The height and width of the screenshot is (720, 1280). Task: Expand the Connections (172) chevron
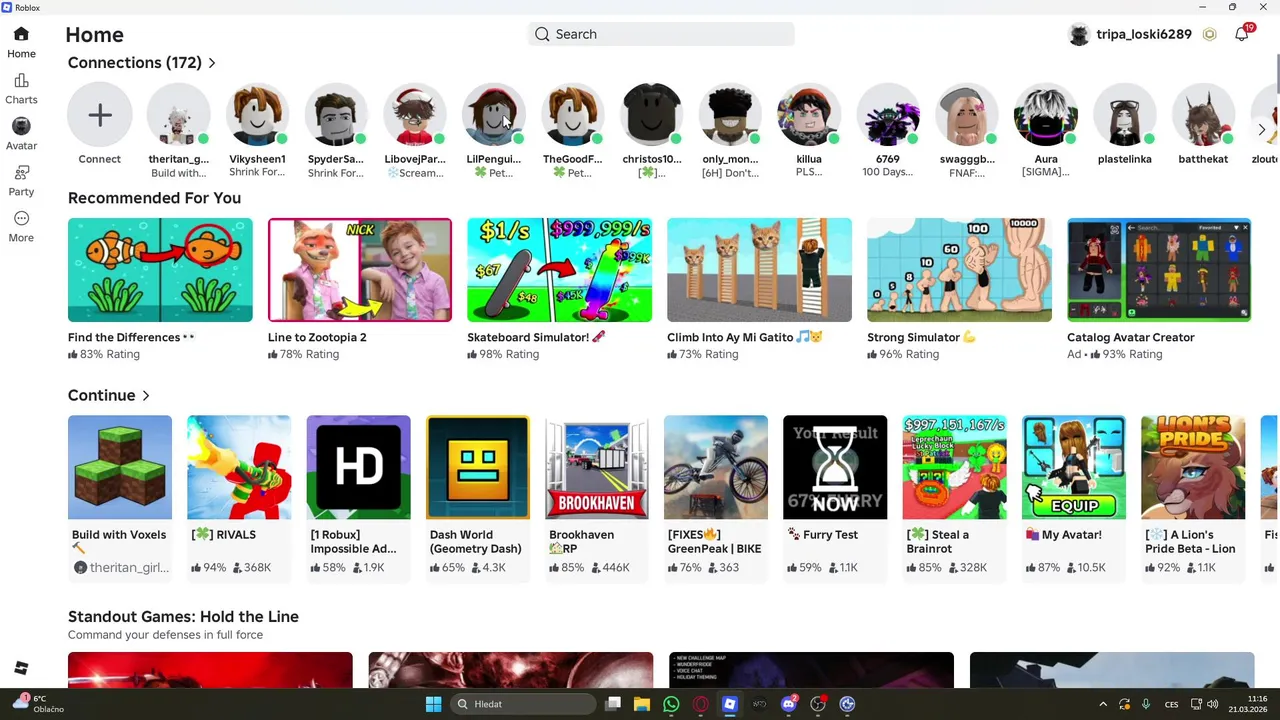coord(212,63)
